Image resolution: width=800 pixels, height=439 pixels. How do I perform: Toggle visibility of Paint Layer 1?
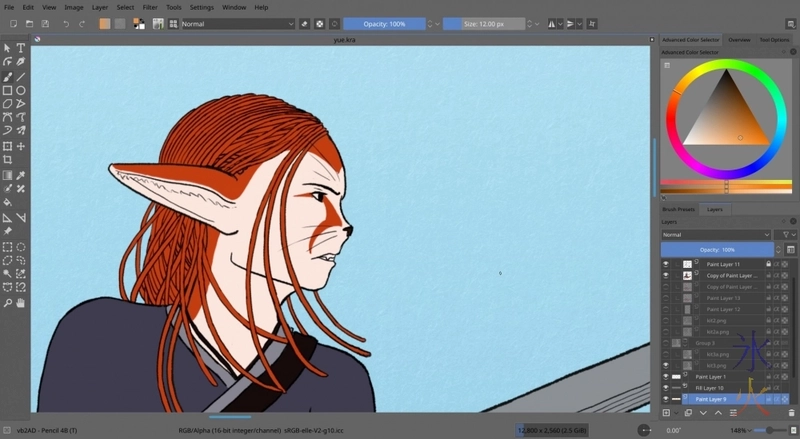click(666, 376)
